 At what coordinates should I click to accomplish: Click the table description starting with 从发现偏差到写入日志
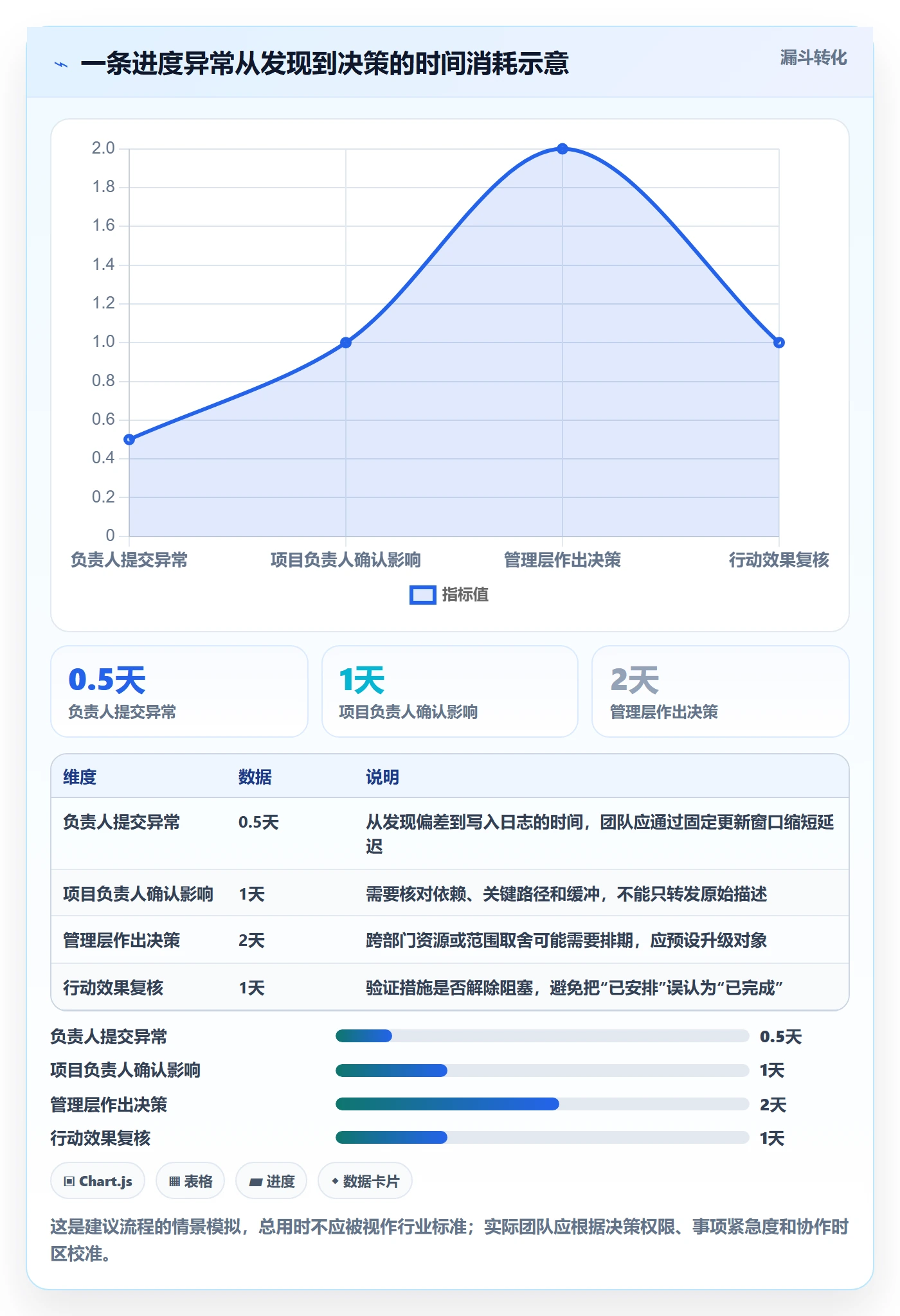(x=600, y=834)
